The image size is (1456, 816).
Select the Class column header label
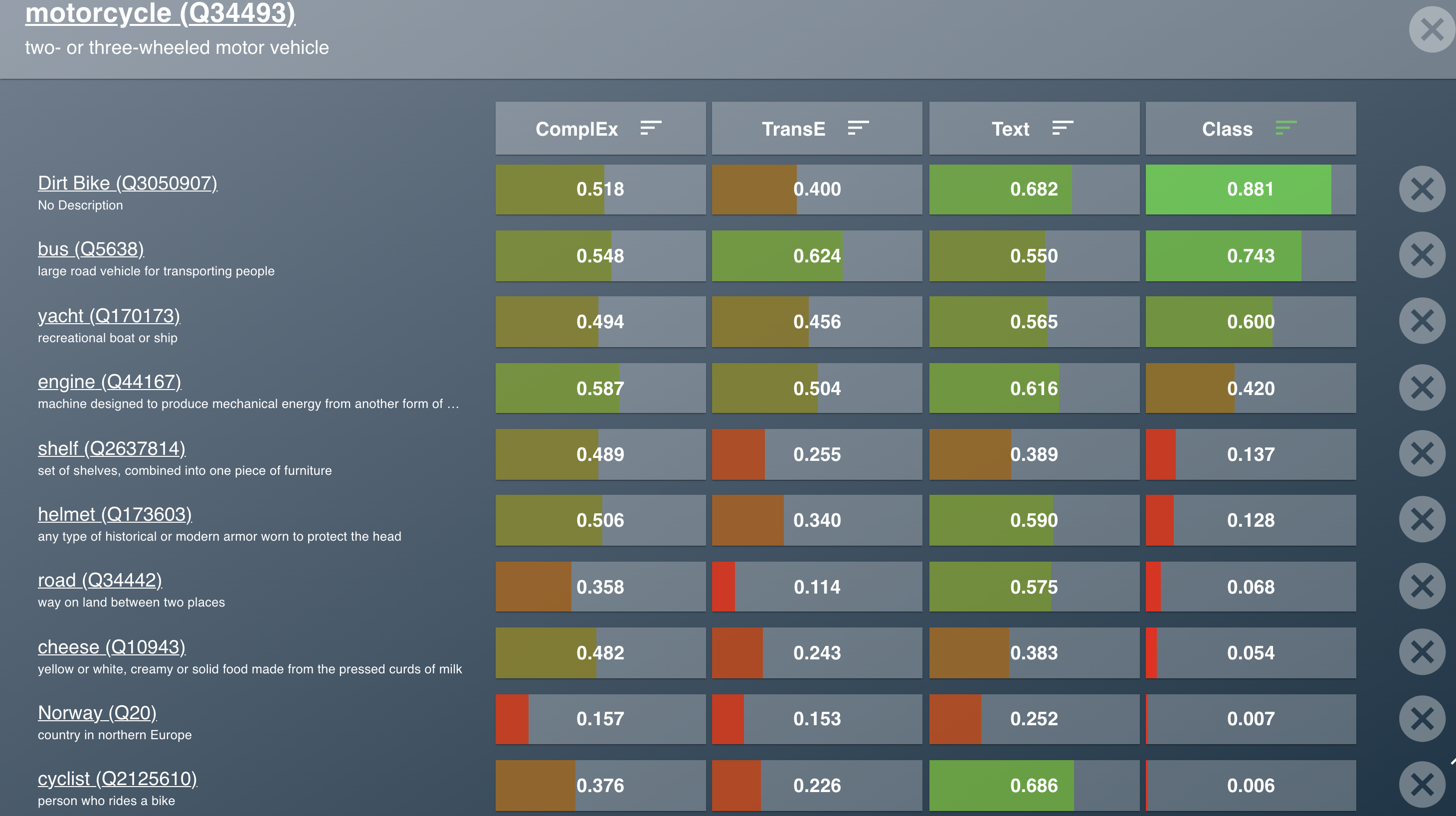point(1227,129)
